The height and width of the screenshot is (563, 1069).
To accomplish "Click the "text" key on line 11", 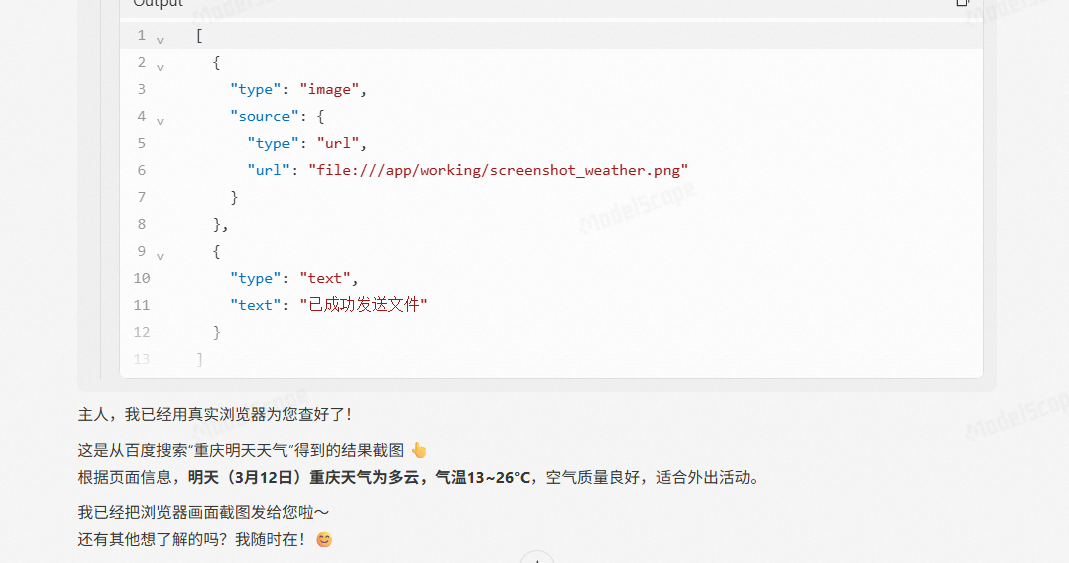I will pyautogui.click(x=254, y=305).
